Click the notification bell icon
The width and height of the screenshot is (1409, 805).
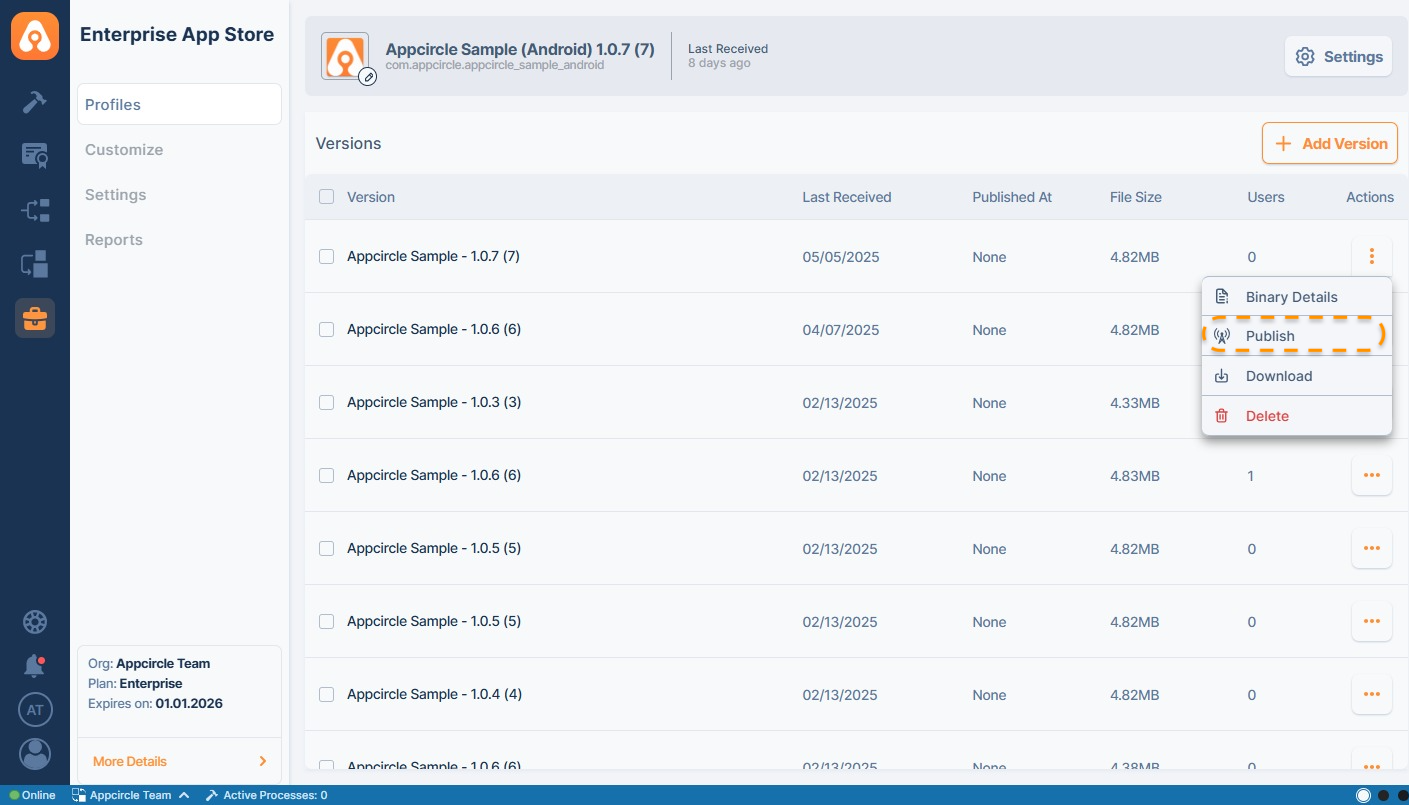[35, 665]
